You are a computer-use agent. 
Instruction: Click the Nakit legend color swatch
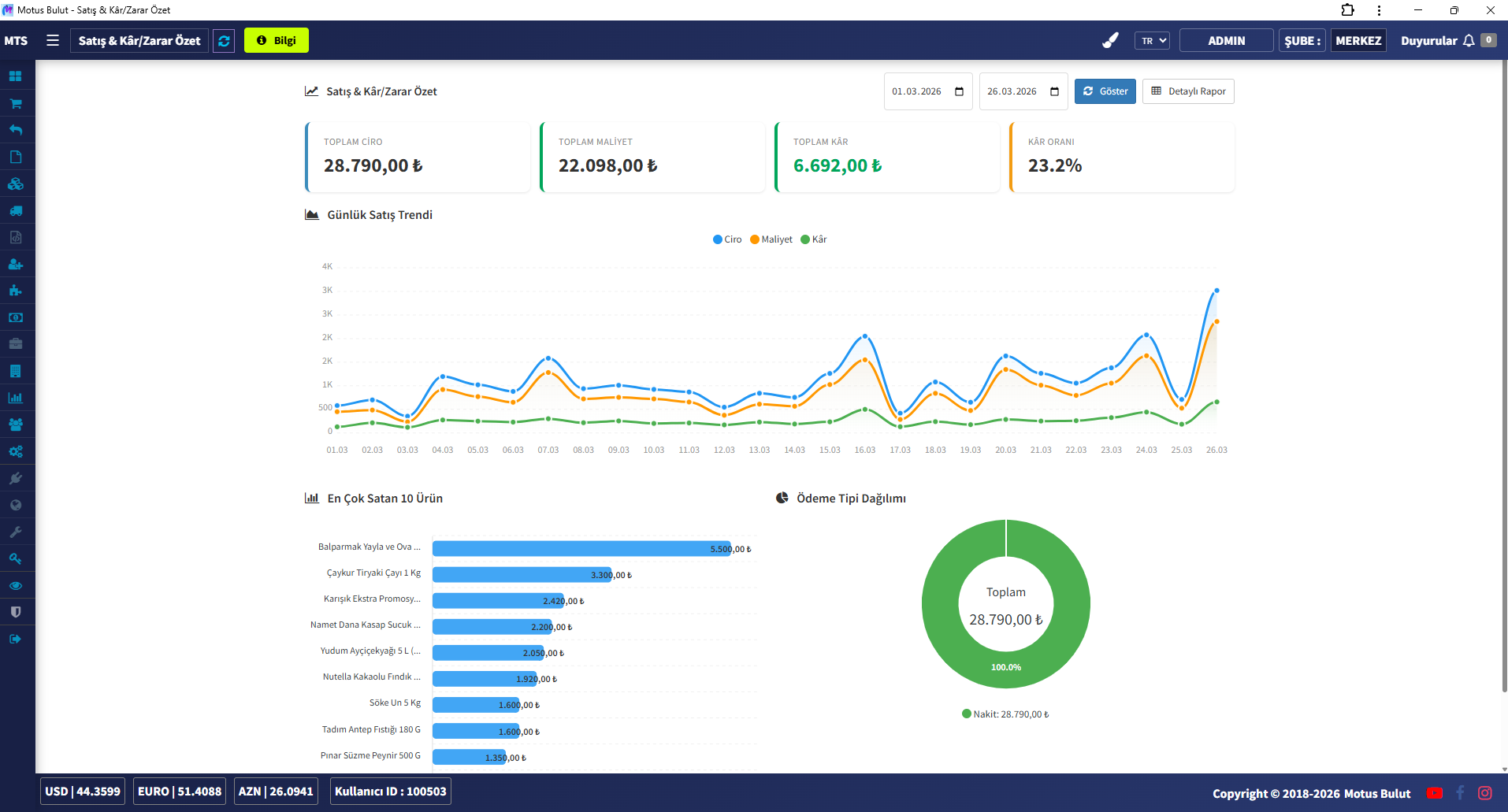(x=966, y=714)
